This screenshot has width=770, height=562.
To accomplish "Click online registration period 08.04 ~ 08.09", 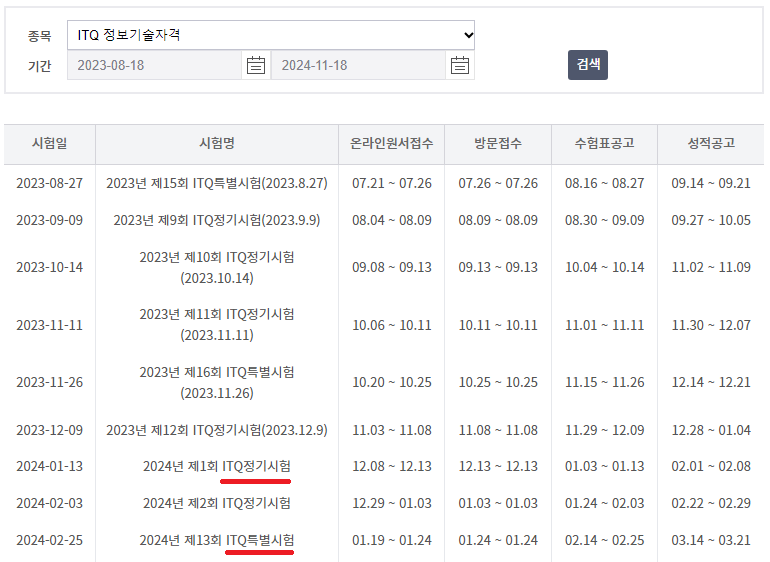I will tap(392, 220).
